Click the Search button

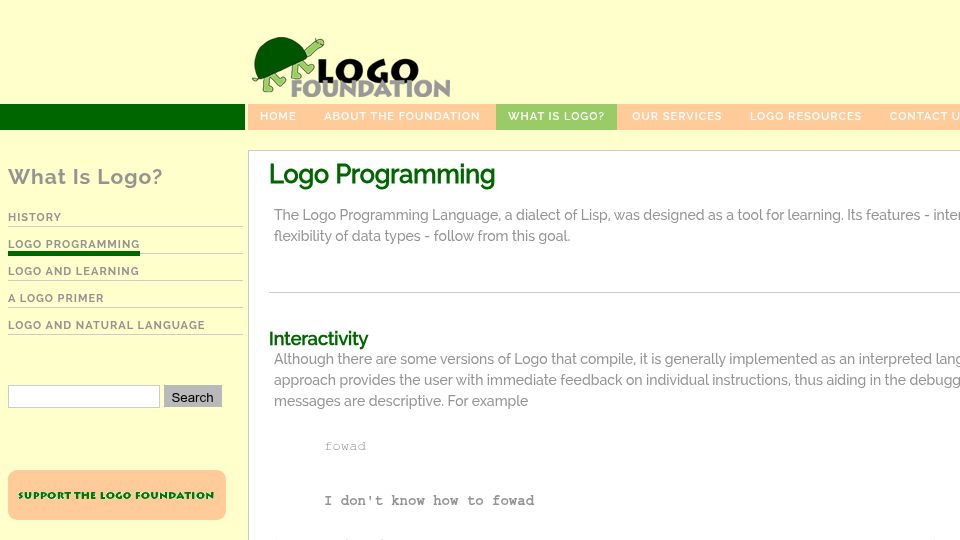pyautogui.click(x=193, y=397)
